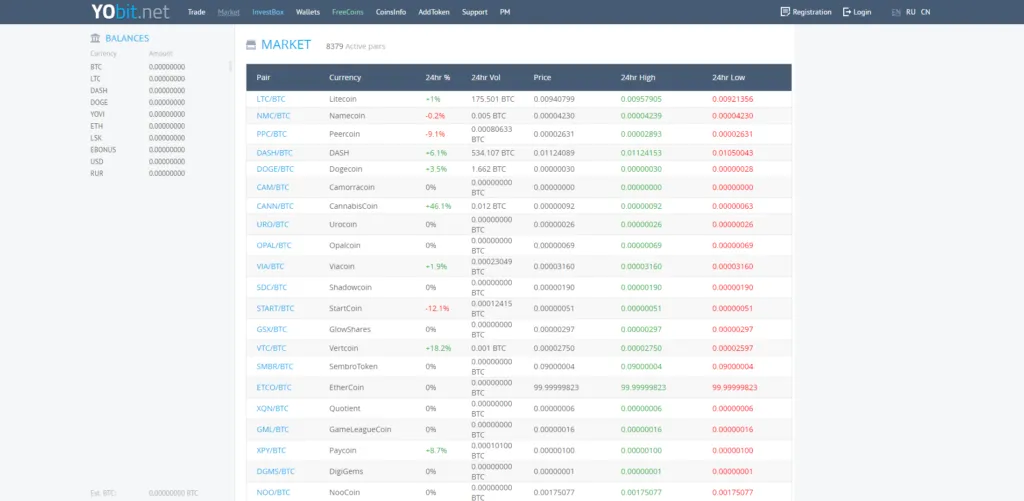Click the CannabisCoin +46.1% change value
Viewport: 1024px width, 501px height.
click(x=438, y=206)
